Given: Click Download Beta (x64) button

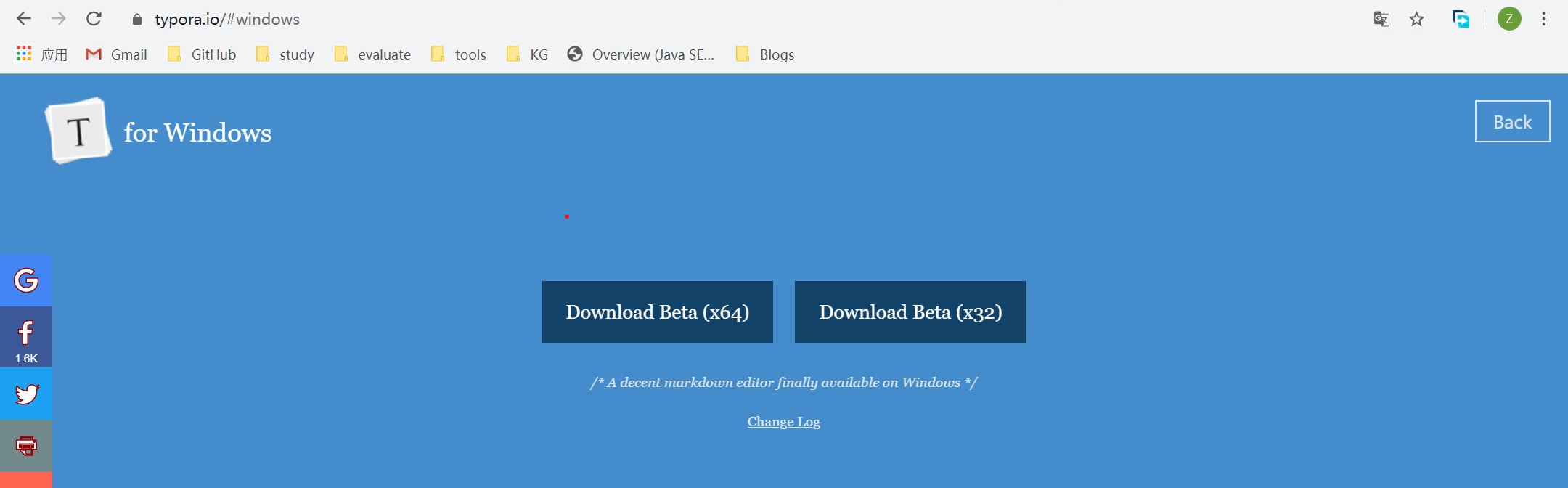Looking at the screenshot, I should [x=657, y=312].
